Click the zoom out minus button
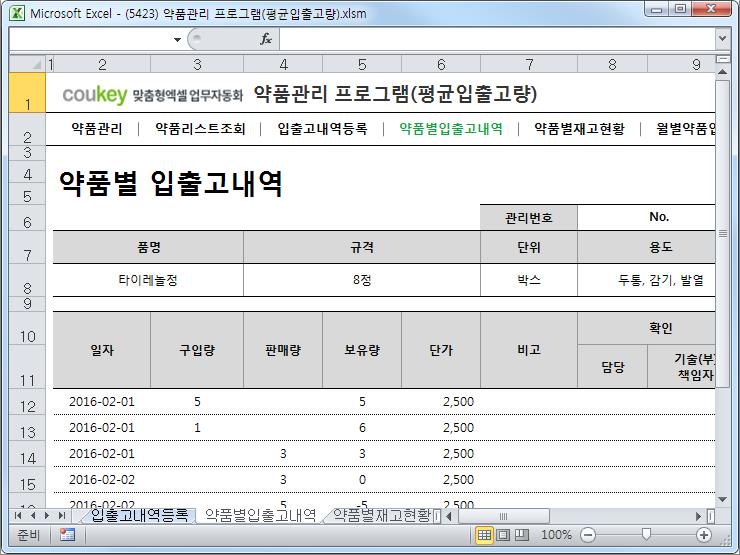 pyautogui.click(x=588, y=535)
